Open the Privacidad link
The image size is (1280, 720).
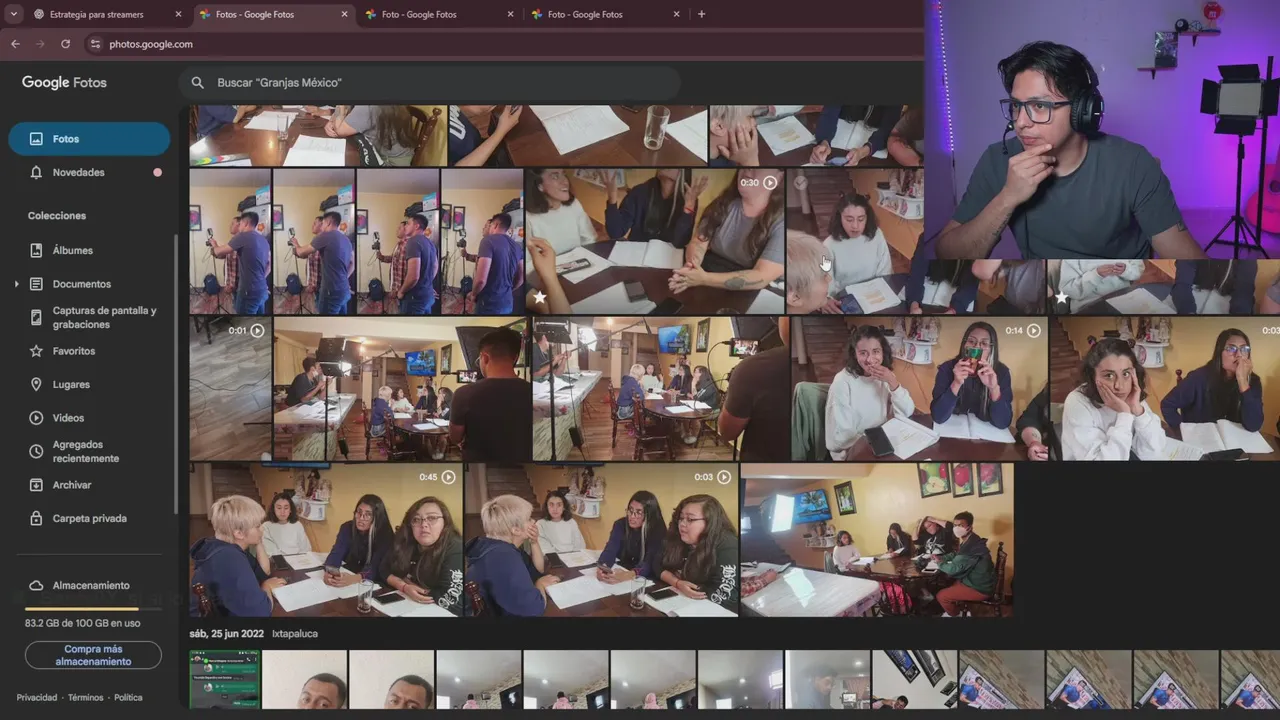coord(37,697)
